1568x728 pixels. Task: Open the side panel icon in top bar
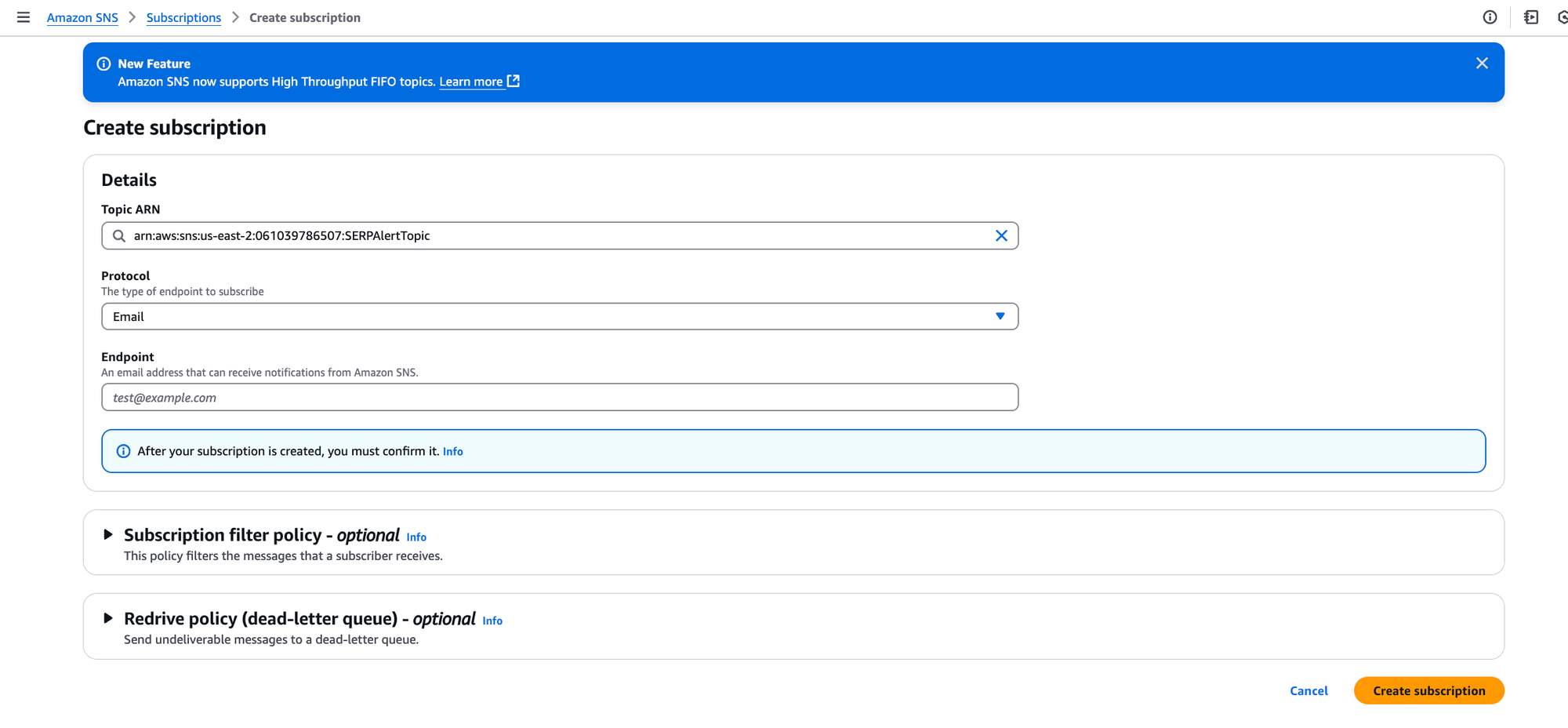pos(1530,17)
